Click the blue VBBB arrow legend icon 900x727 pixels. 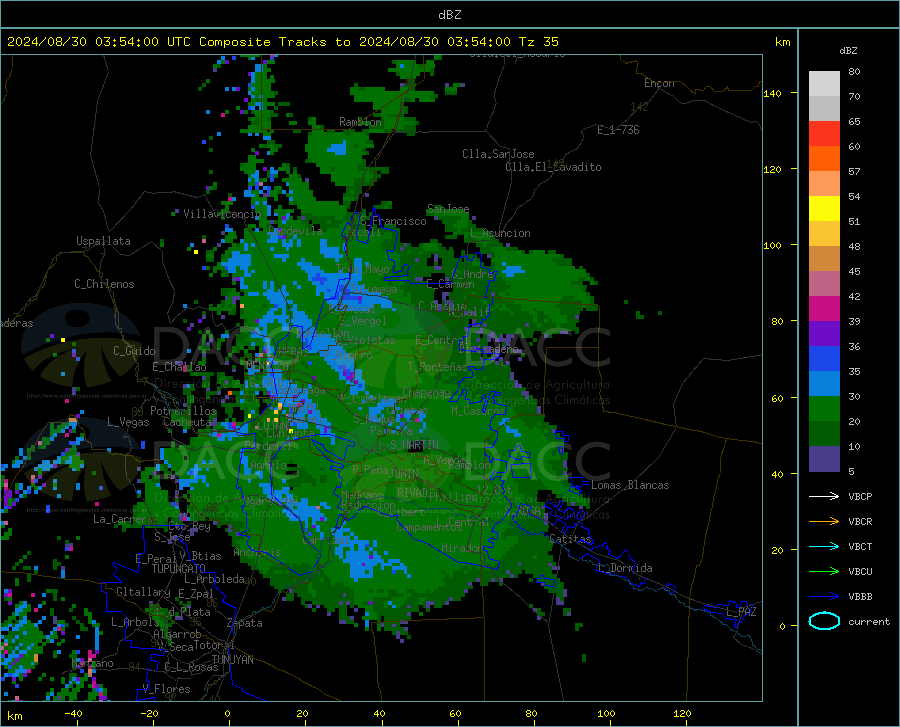[824, 596]
